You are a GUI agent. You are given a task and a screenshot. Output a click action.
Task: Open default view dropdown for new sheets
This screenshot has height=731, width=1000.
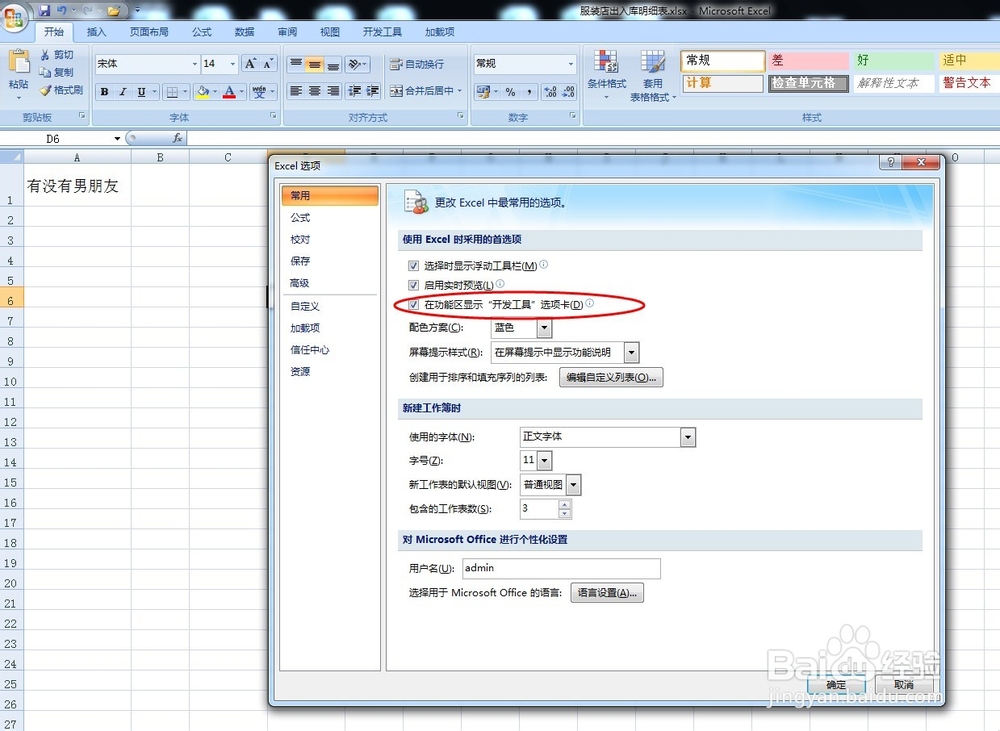[x=573, y=485]
